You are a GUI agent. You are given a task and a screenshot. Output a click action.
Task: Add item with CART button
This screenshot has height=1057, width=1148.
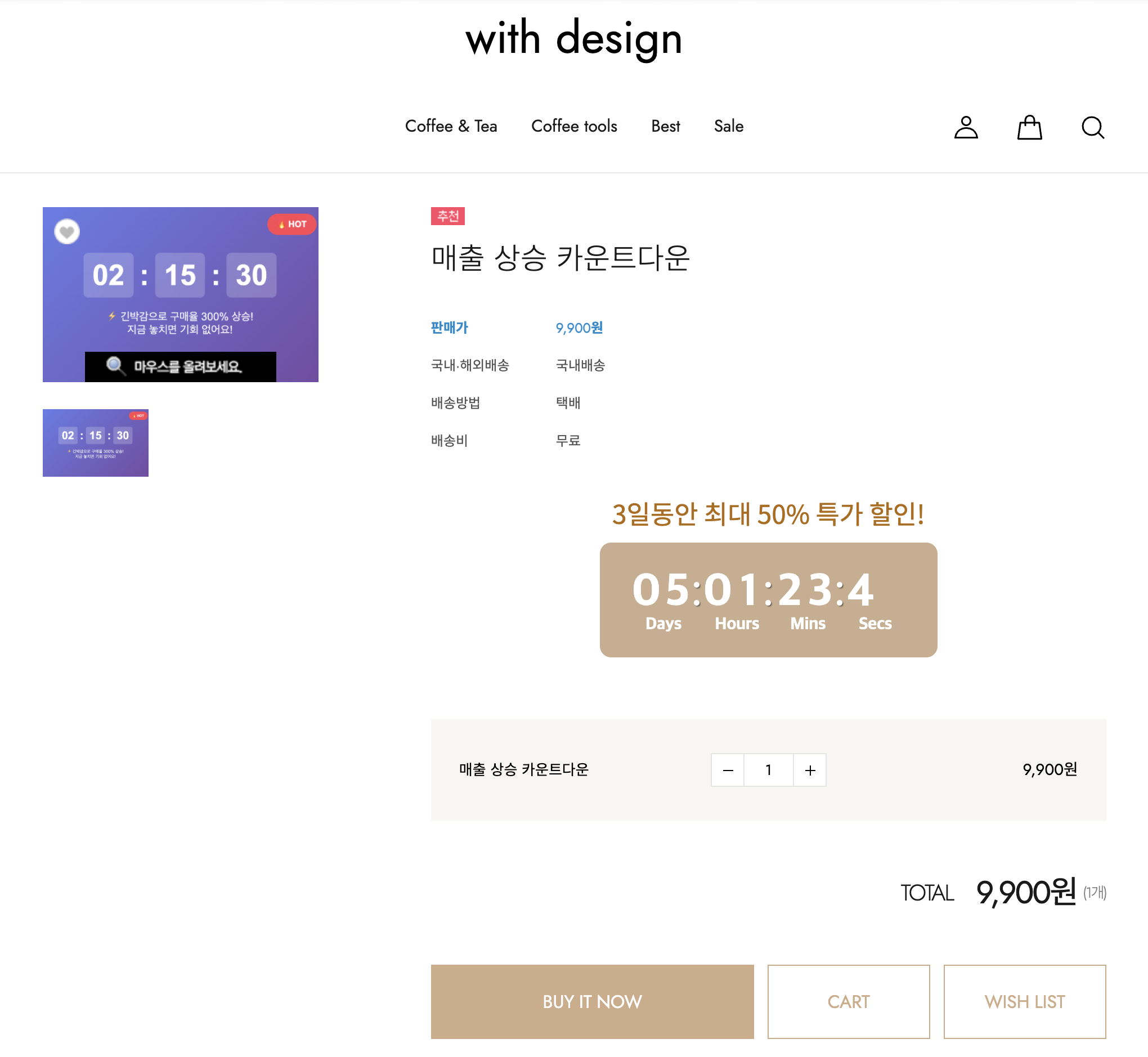848,1001
